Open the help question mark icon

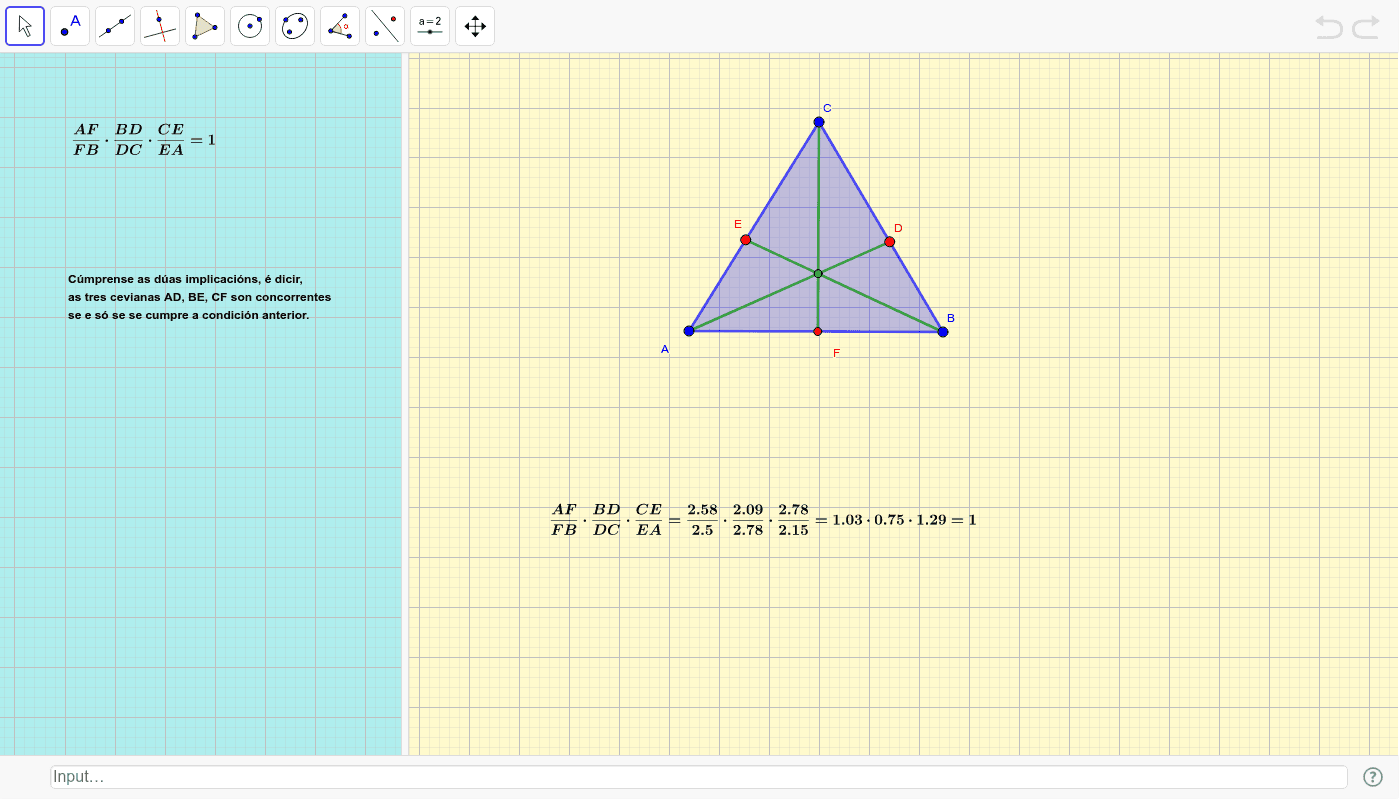click(x=1373, y=776)
